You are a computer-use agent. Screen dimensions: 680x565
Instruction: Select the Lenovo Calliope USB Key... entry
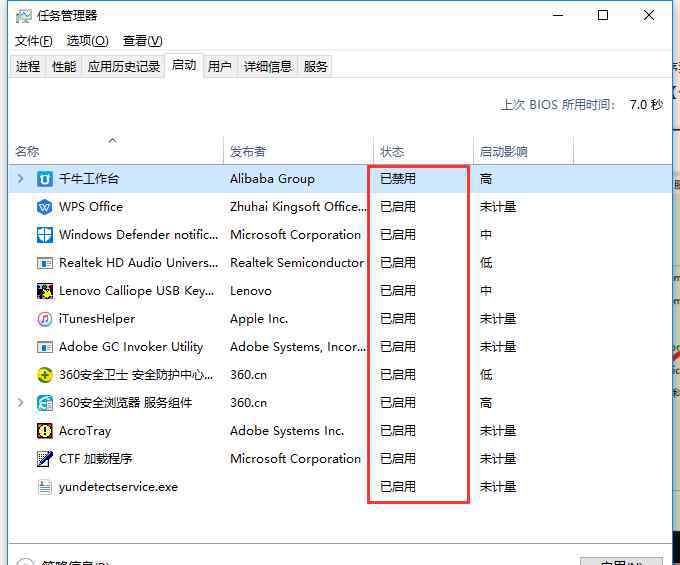tap(137, 291)
